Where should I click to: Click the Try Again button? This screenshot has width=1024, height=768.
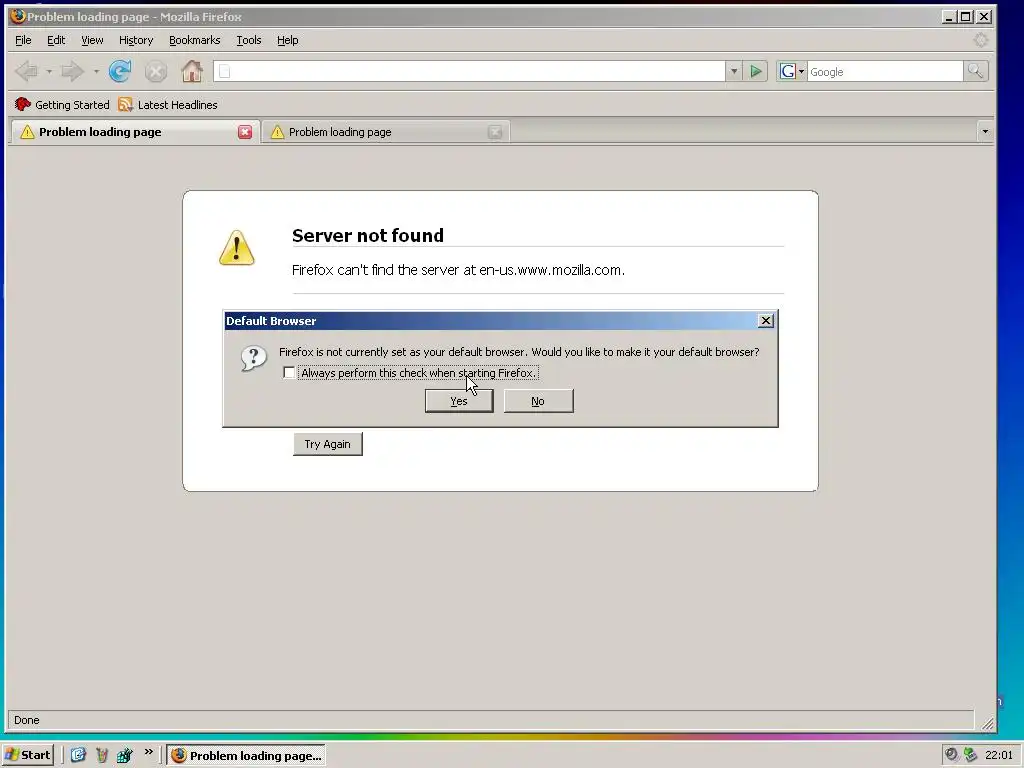tap(327, 444)
